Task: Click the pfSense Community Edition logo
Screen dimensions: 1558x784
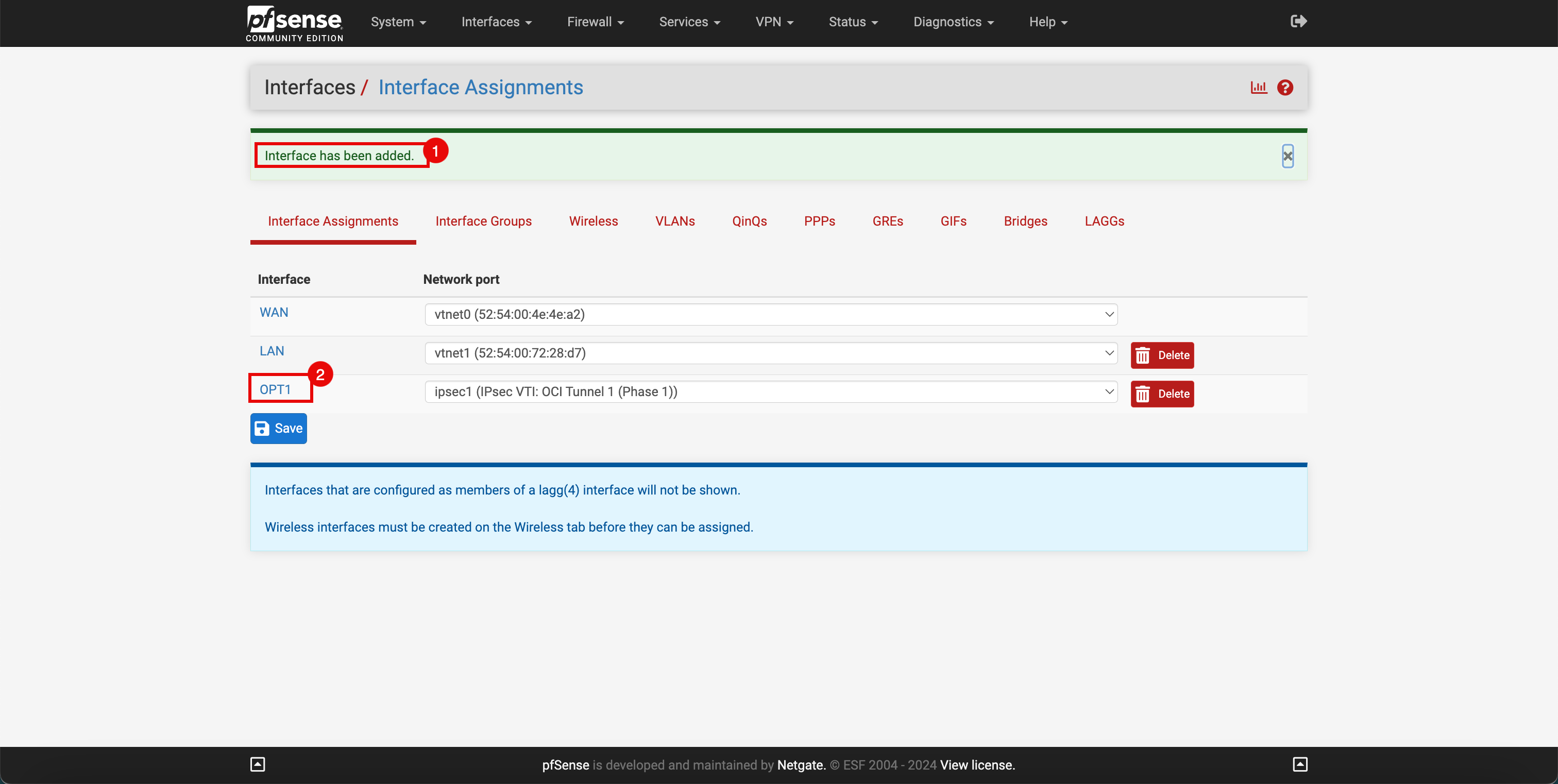Action: [x=295, y=23]
